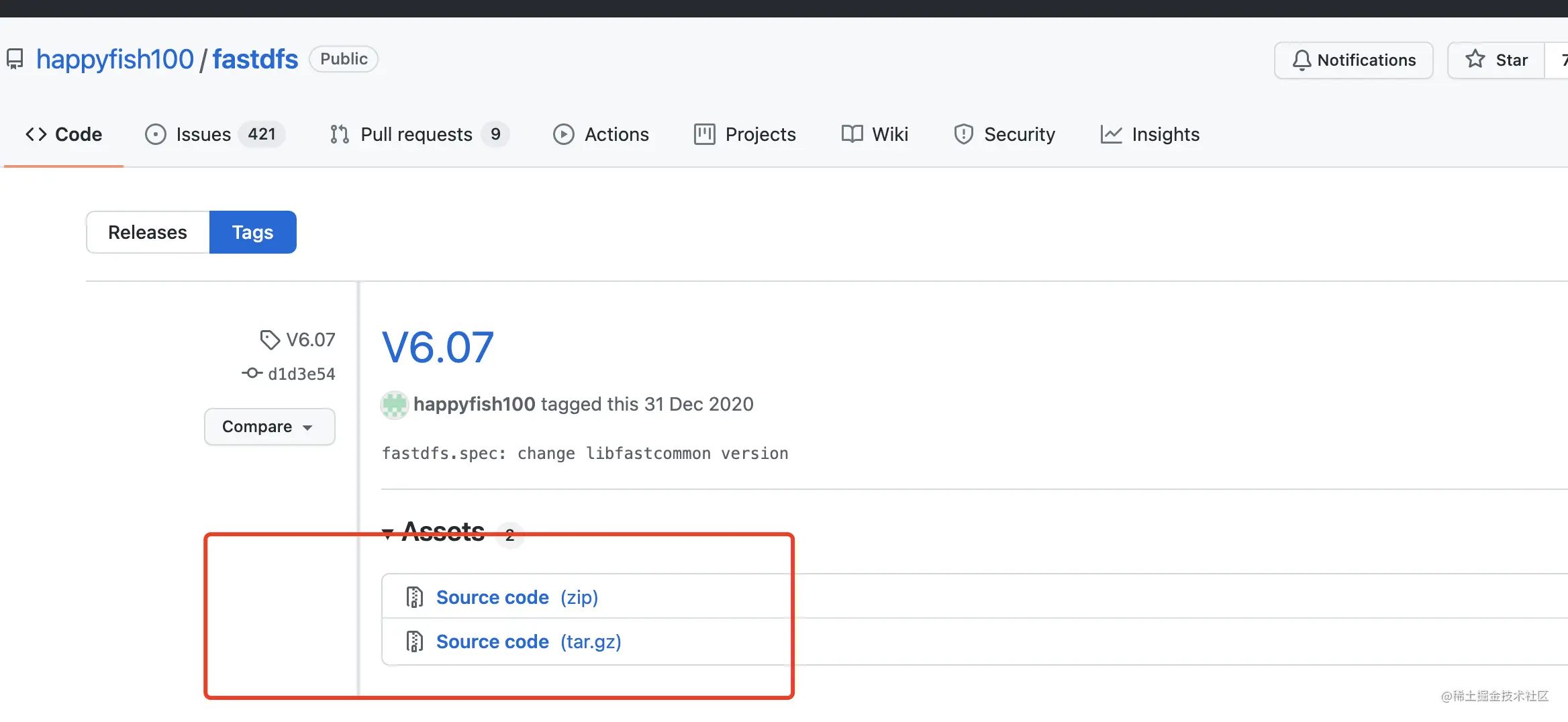Open commit d1d3e54 via commit icon
The image size is (1568, 722).
coord(252,373)
